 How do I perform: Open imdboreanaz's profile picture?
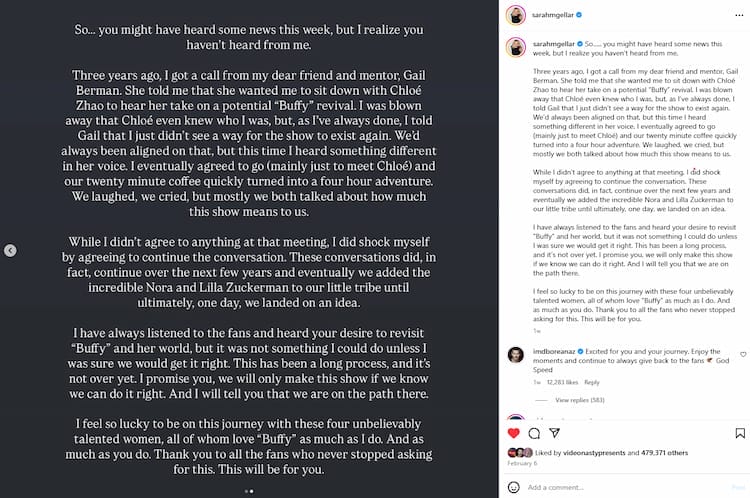click(x=515, y=356)
